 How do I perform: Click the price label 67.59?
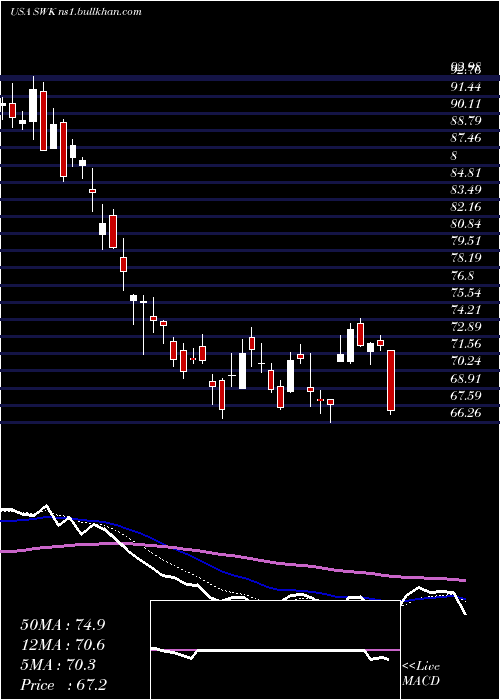[x=466, y=396]
